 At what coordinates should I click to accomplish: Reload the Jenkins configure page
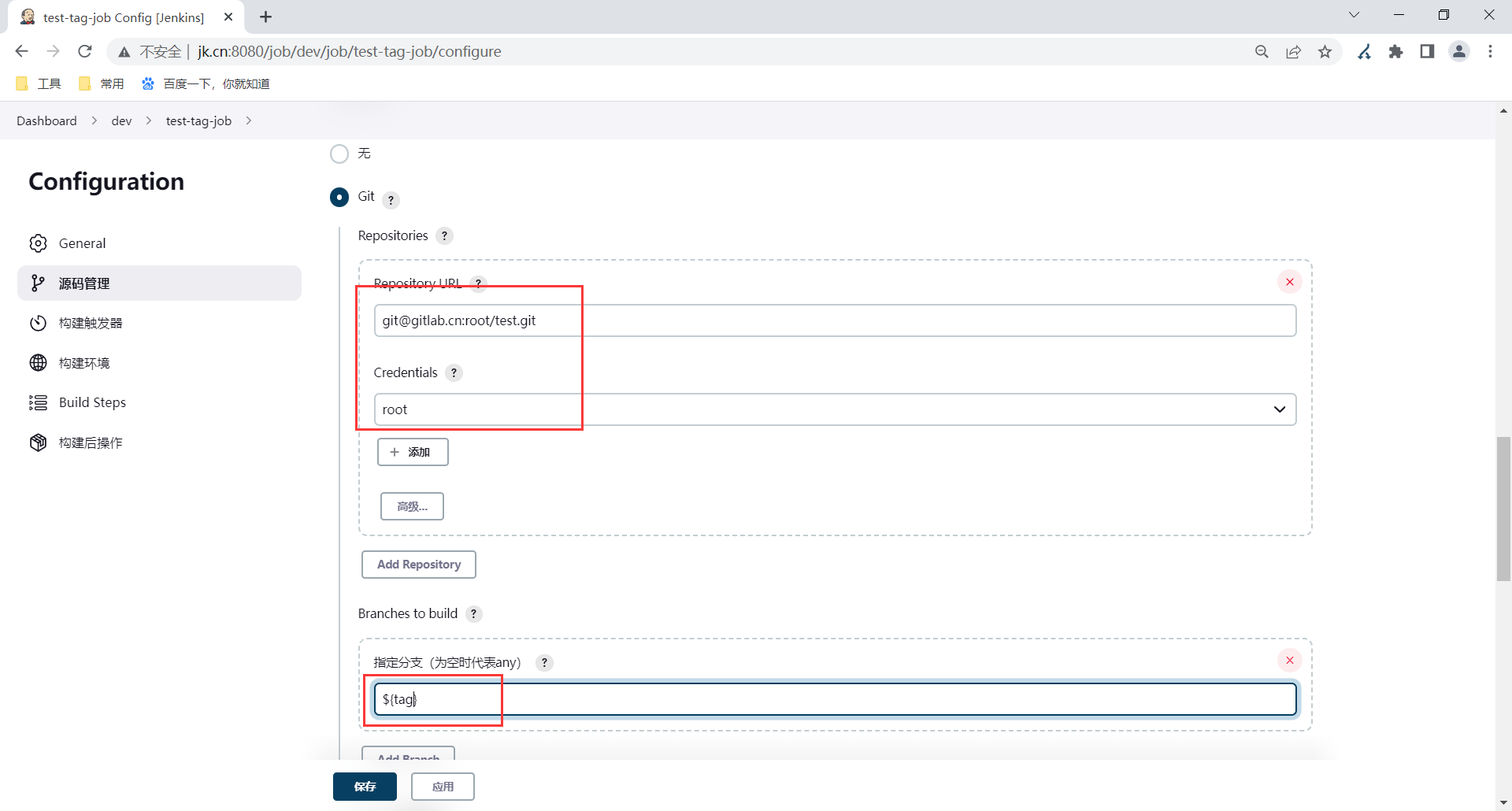pyautogui.click(x=85, y=51)
